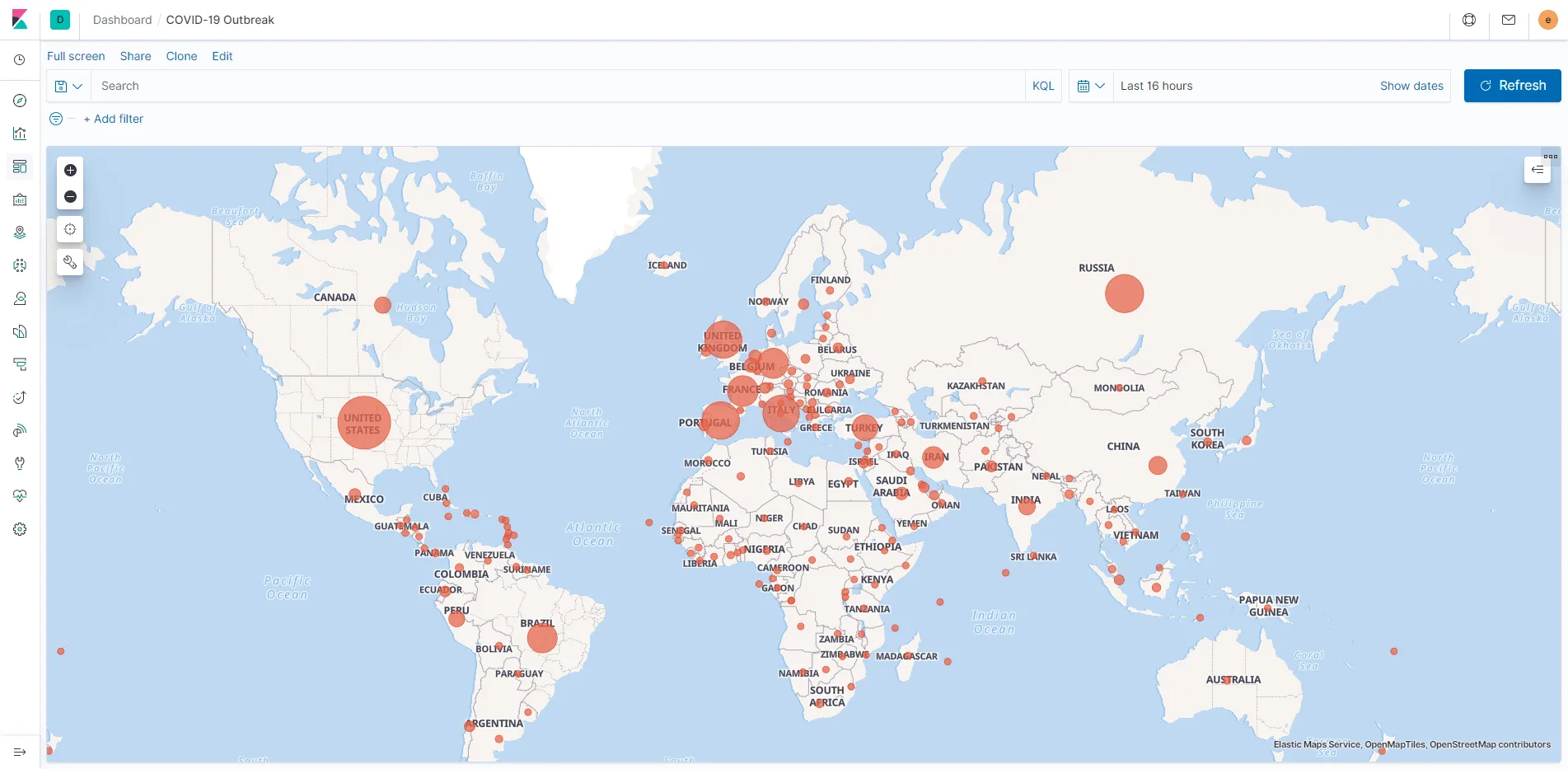Screen dimensions: 1568x769
Task: Toggle KQL query language switch
Action: coord(1043,86)
